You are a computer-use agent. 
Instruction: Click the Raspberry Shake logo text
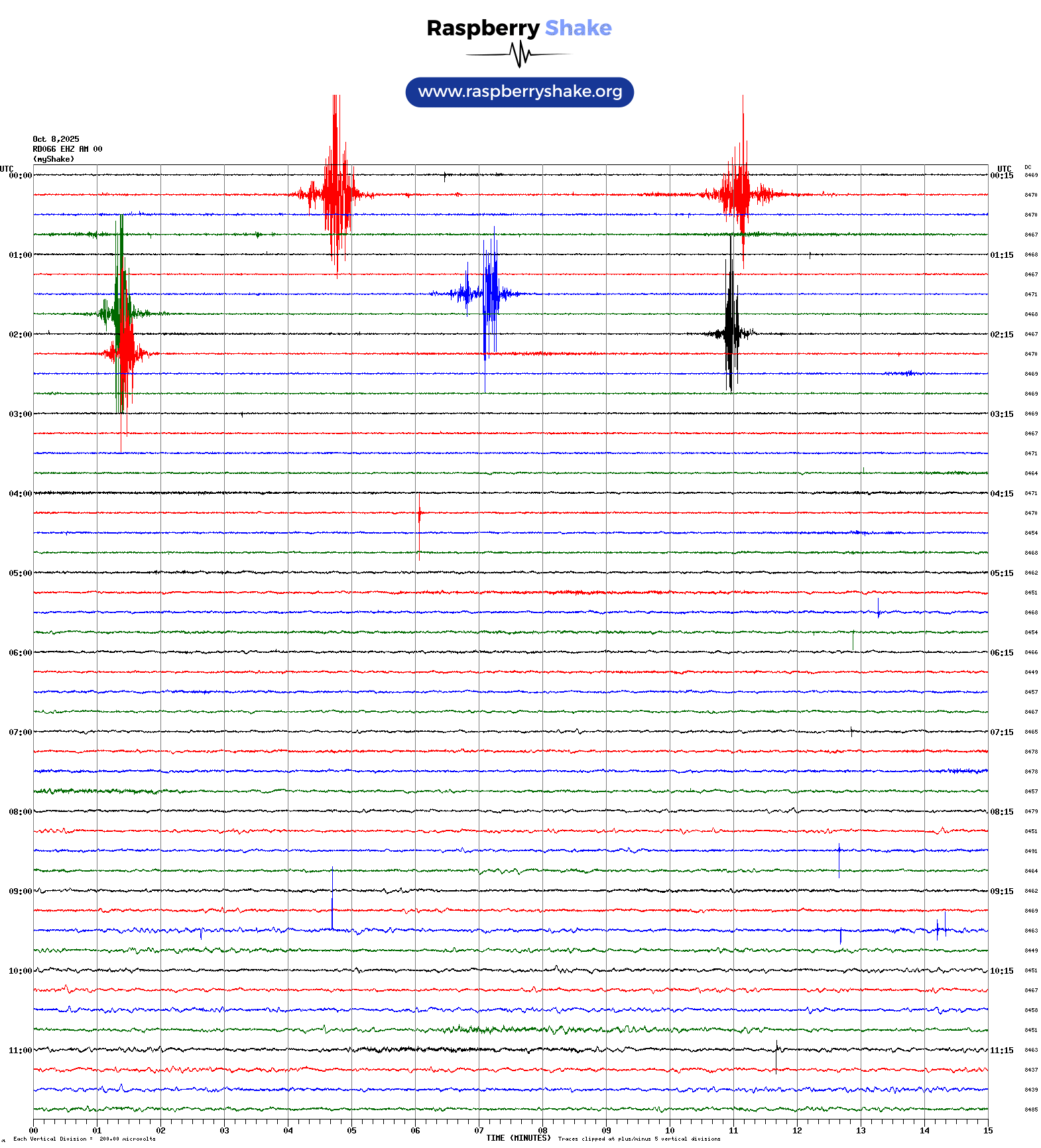point(519,28)
